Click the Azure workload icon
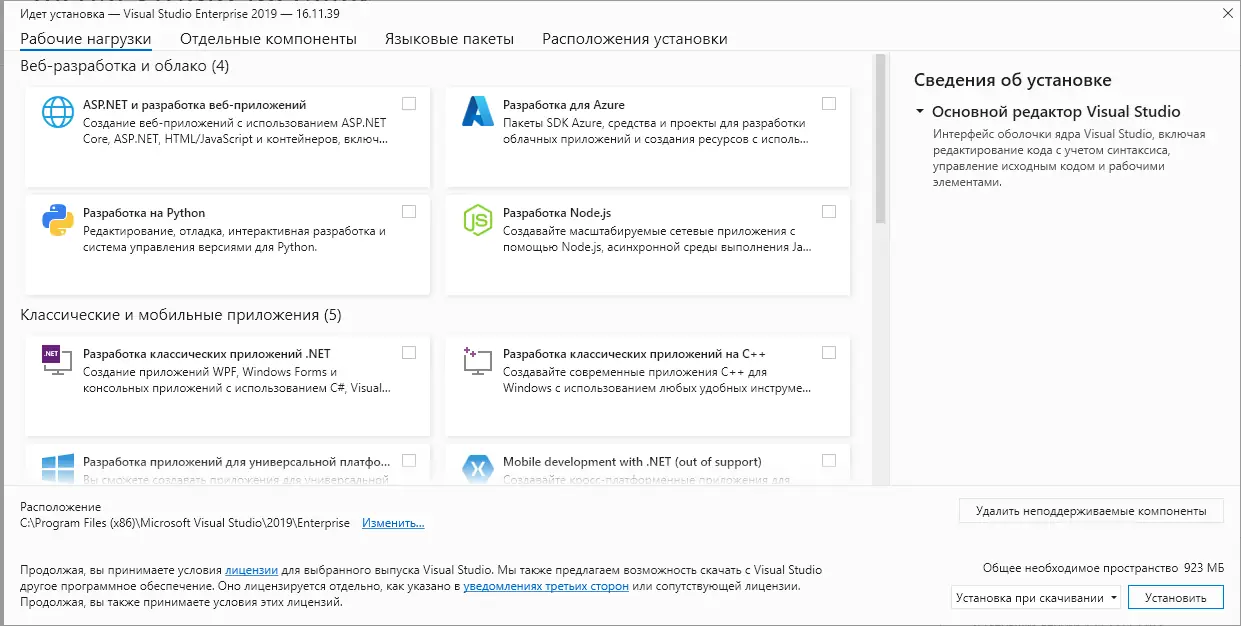This screenshot has width=1241, height=626. [477, 113]
